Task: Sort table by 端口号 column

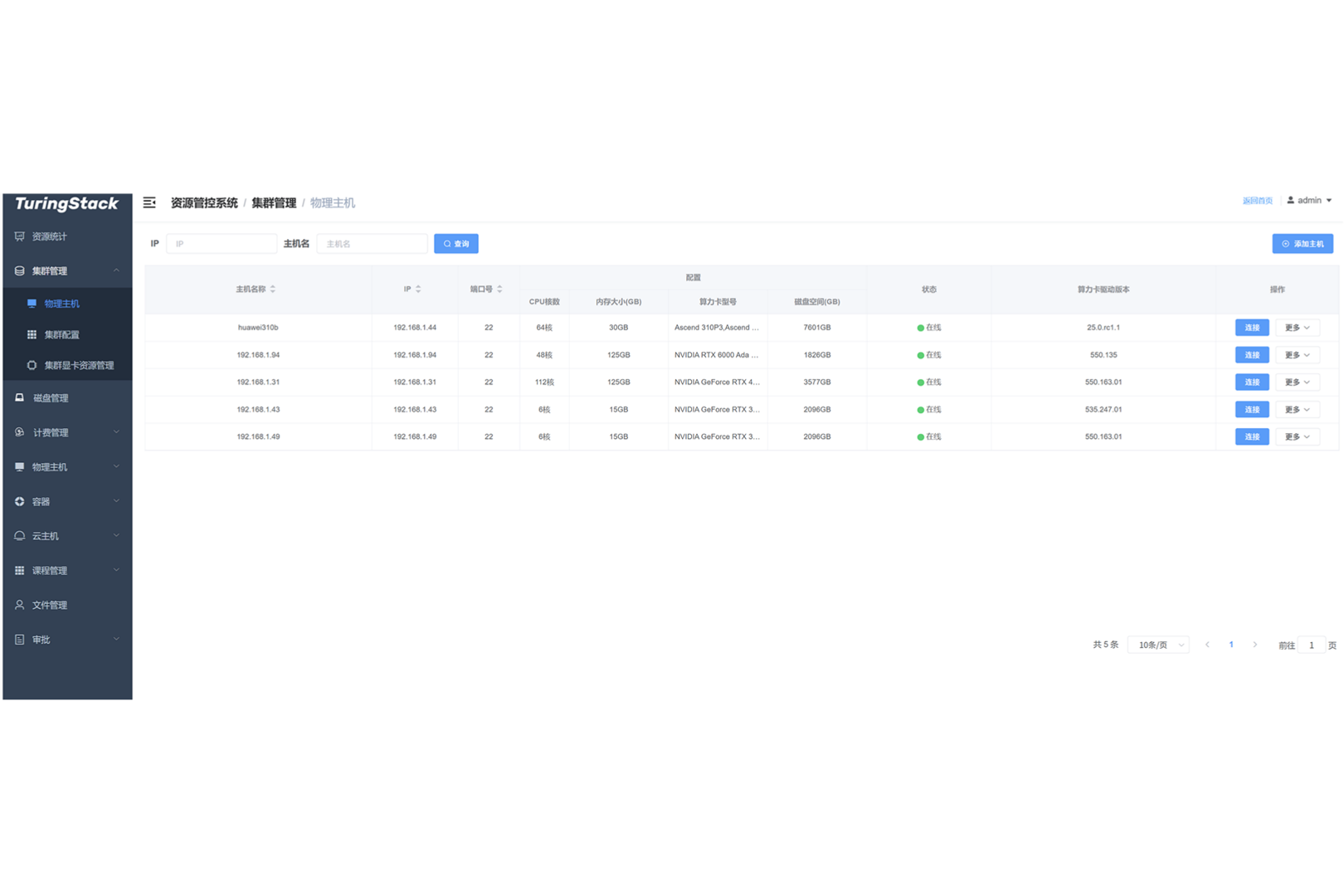Action: (x=486, y=290)
